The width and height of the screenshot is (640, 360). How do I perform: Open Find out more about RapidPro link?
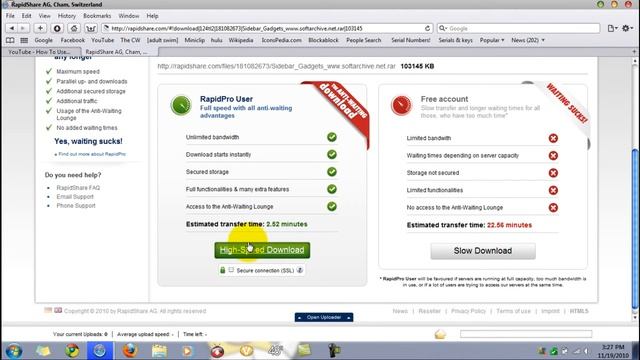(x=92, y=154)
